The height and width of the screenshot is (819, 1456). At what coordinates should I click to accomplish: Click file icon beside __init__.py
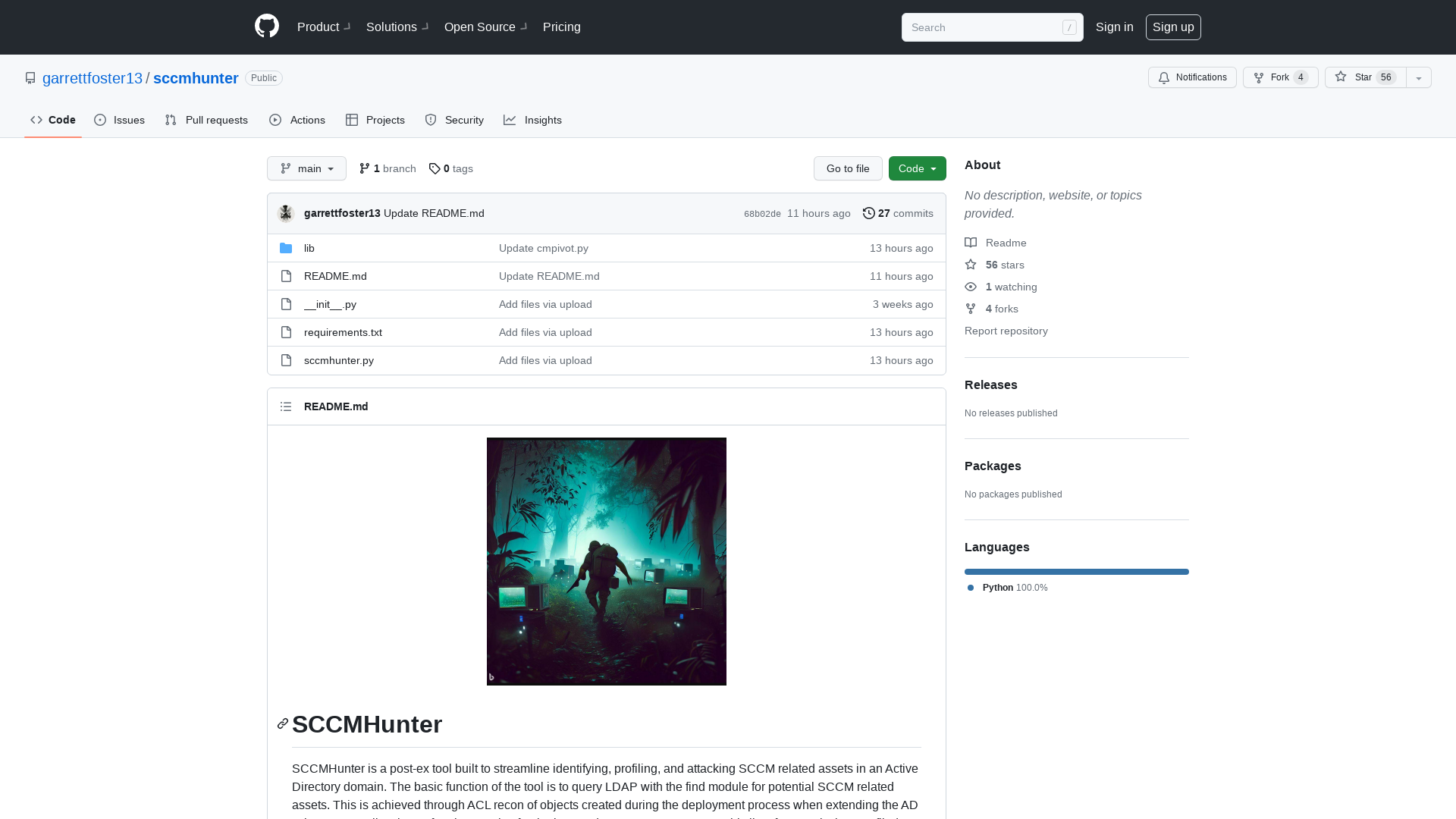pyautogui.click(x=286, y=304)
